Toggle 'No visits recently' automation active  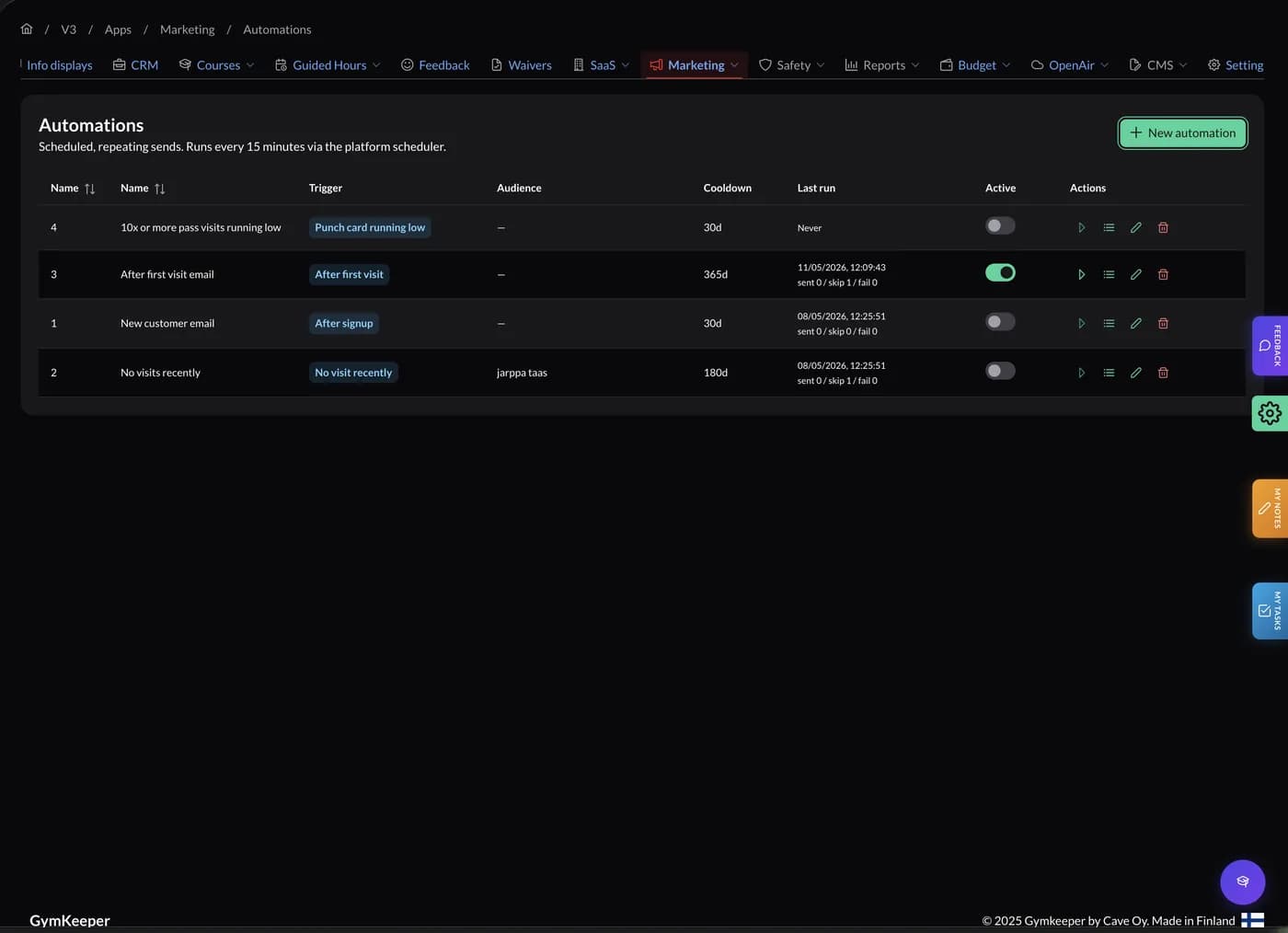click(x=1000, y=371)
